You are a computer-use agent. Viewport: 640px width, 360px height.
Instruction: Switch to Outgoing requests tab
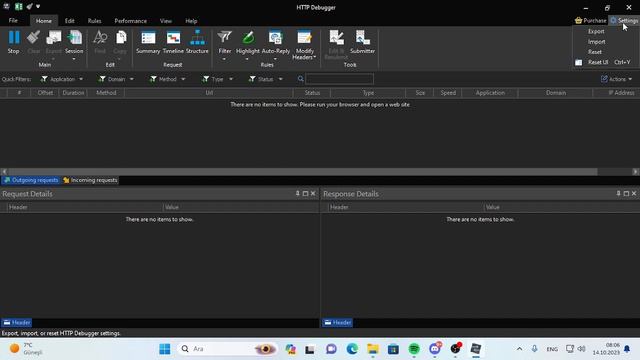[31, 180]
